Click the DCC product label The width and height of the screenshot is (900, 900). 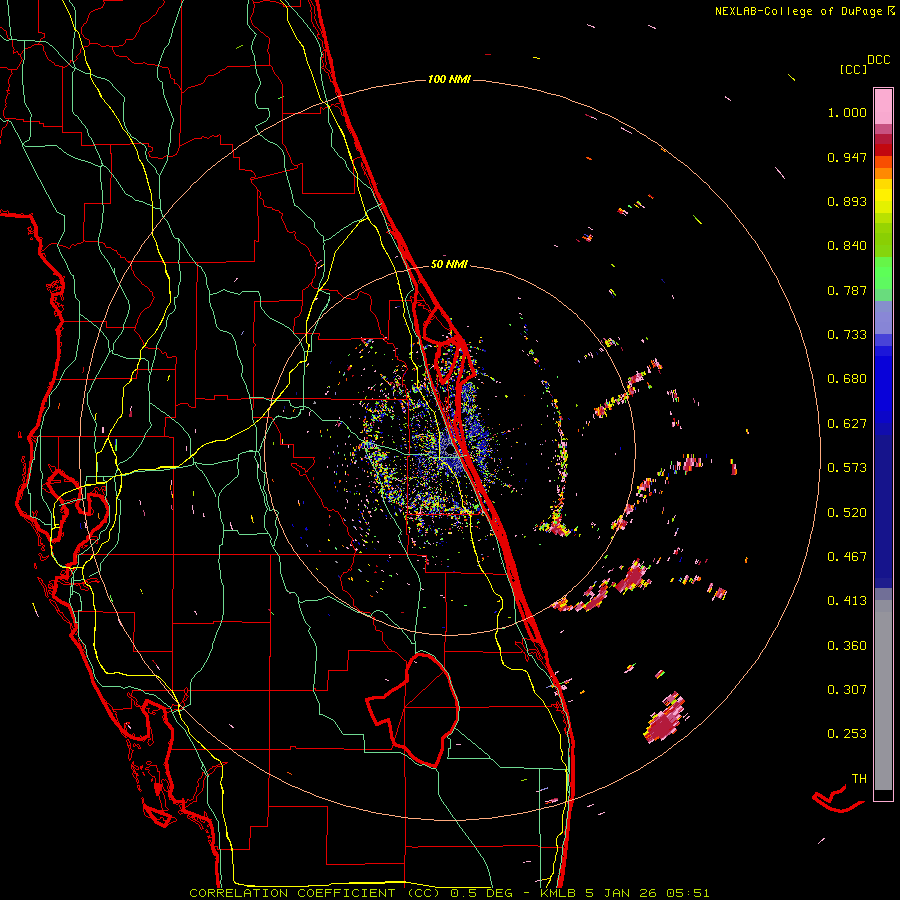click(x=879, y=60)
